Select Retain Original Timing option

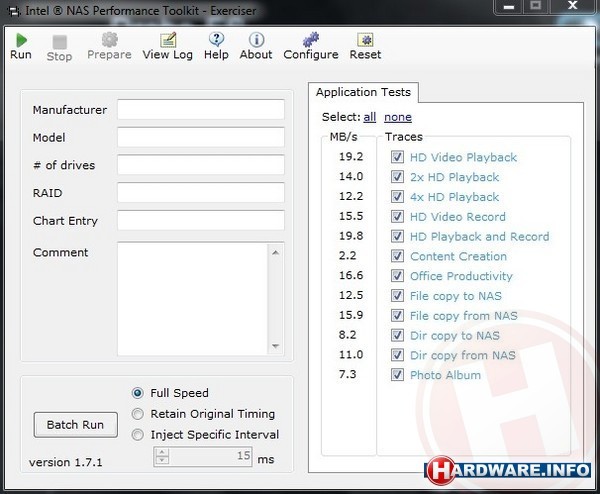coord(137,414)
